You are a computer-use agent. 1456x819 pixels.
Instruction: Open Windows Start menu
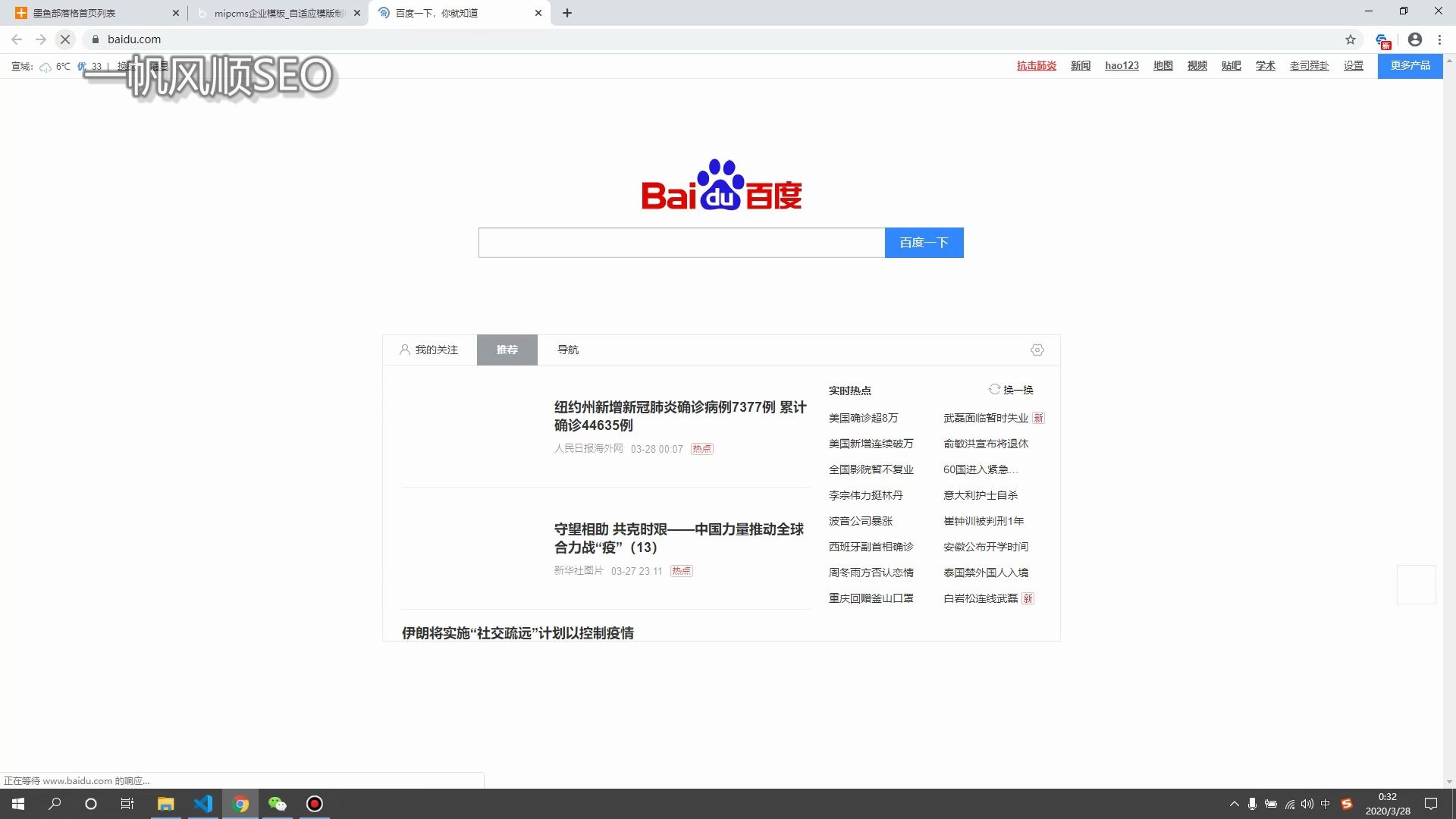coord(18,804)
